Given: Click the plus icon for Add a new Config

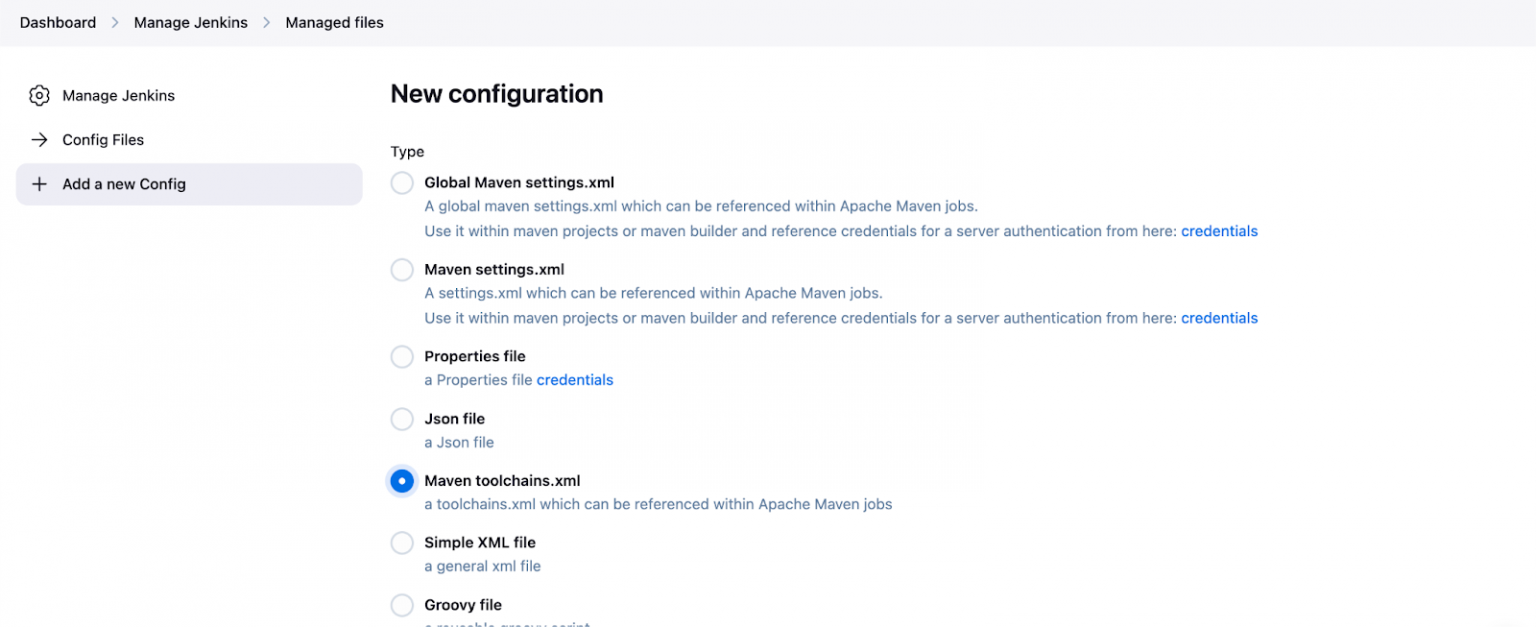Looking at the screenshot, I should (39, 184).
